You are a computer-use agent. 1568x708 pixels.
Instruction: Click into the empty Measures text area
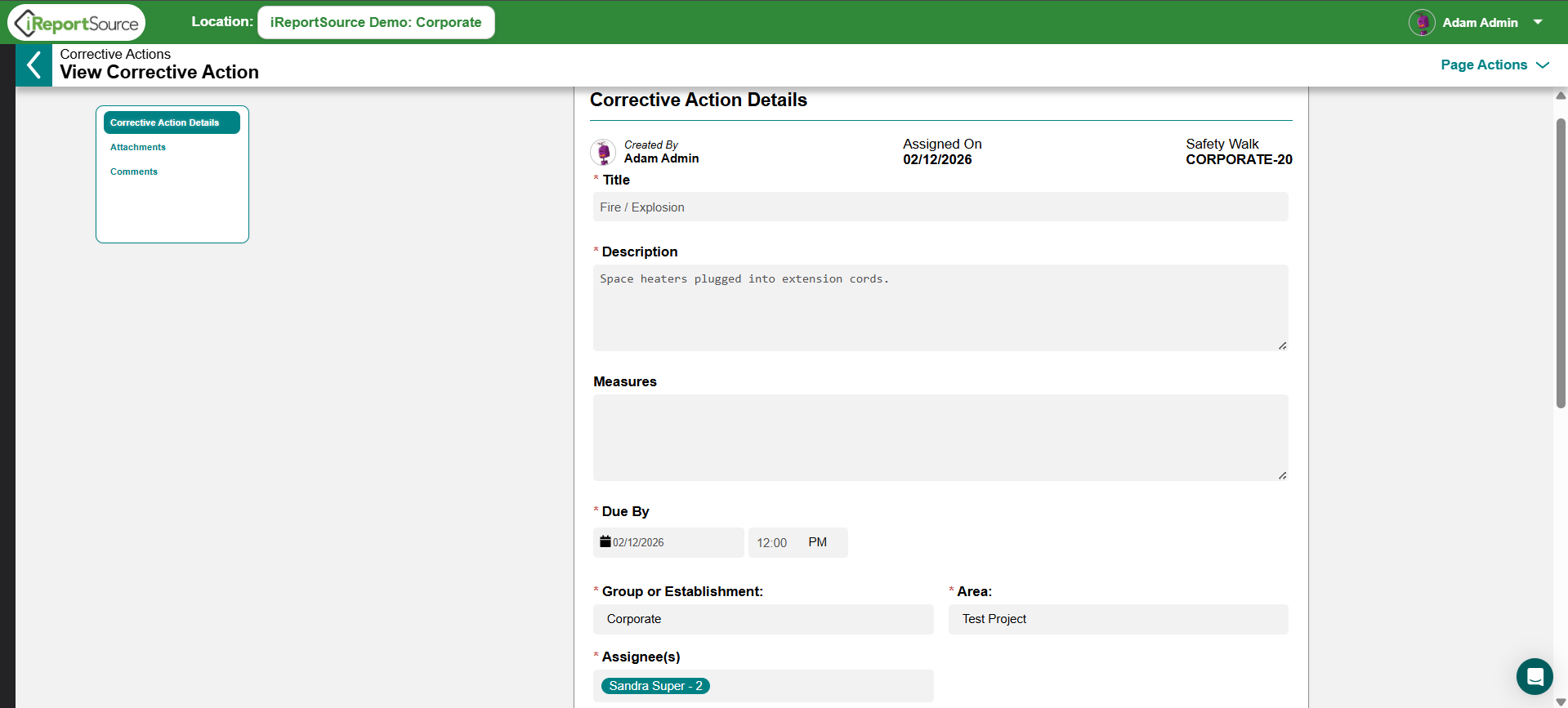940,438
